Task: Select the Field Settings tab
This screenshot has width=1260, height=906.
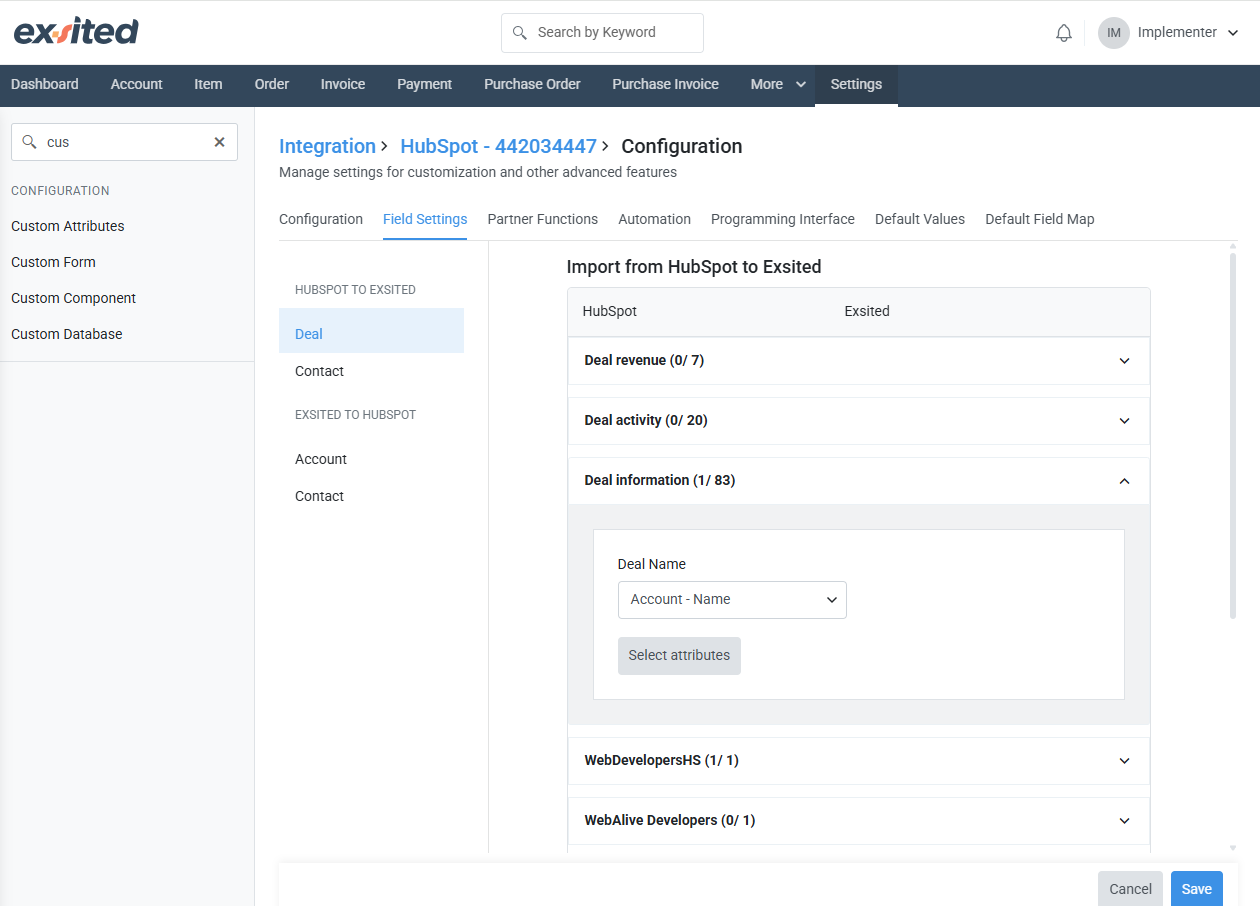Action: tap(425, 219)
